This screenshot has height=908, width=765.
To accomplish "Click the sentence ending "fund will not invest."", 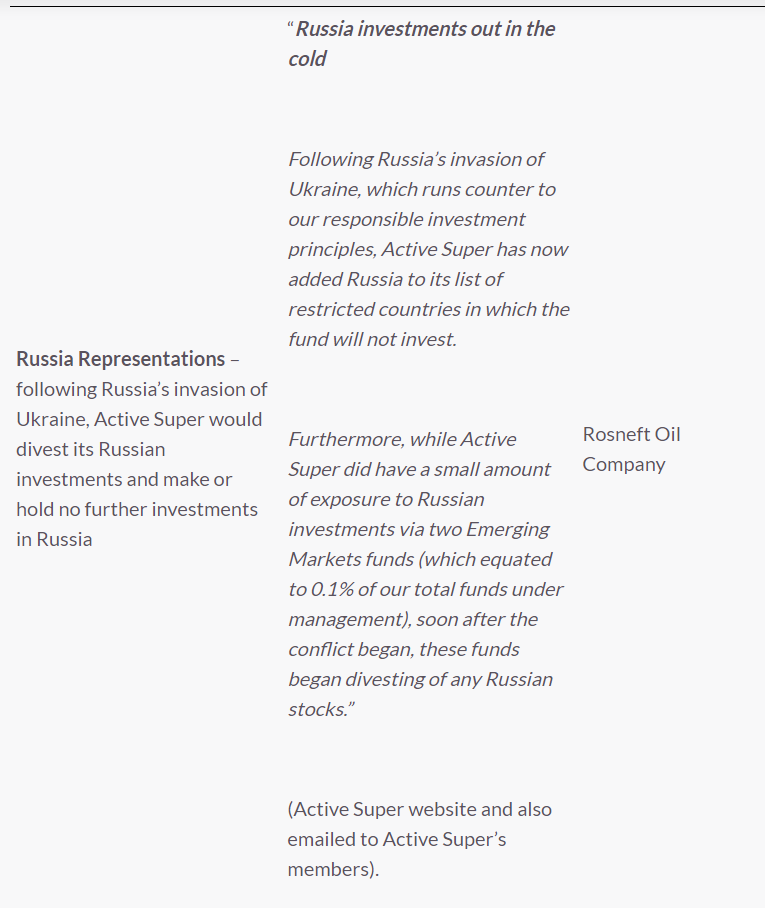I will (372, 339).
